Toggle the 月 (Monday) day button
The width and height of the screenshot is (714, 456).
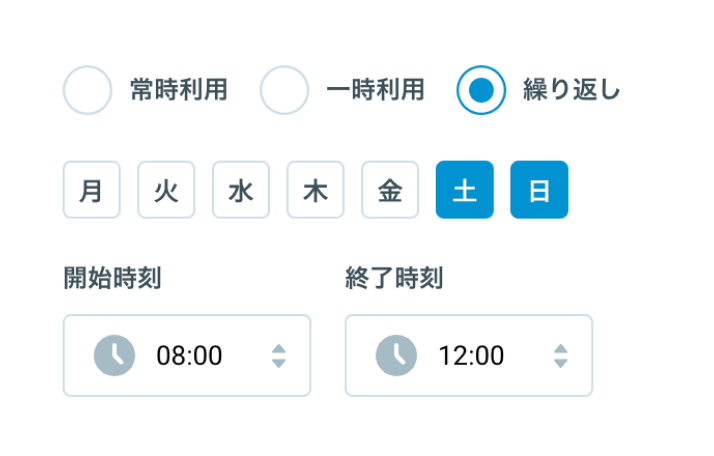(x=92, y=190)
